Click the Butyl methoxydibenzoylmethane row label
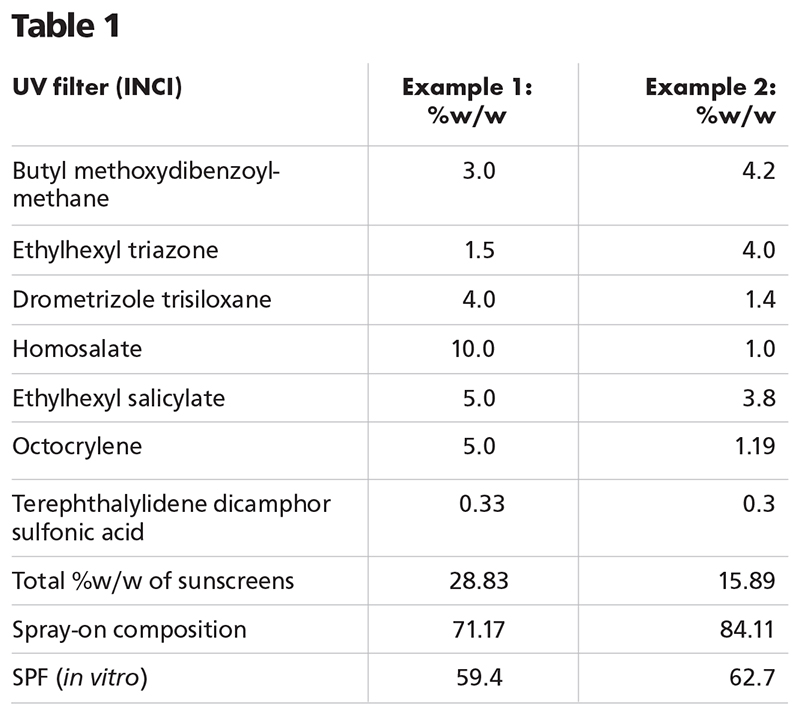The width and height of the screenshot is (800, 717). [x=146, y=184]
